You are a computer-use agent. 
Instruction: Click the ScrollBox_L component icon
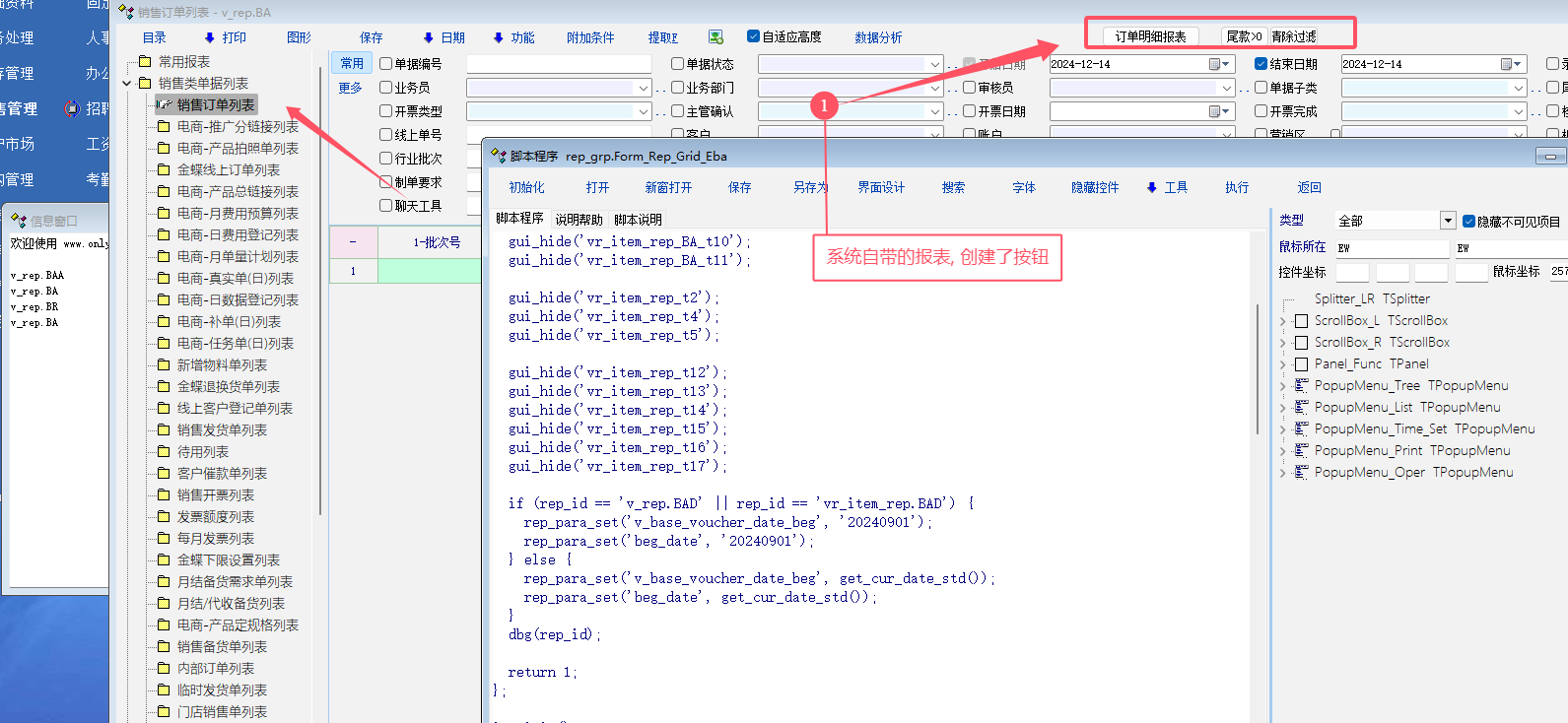click(1301, 321)
